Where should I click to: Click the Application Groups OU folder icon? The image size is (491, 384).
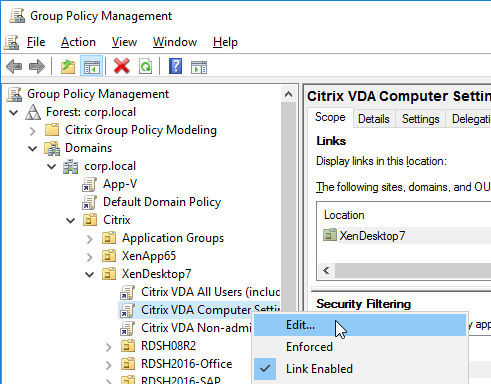(109, 238)
